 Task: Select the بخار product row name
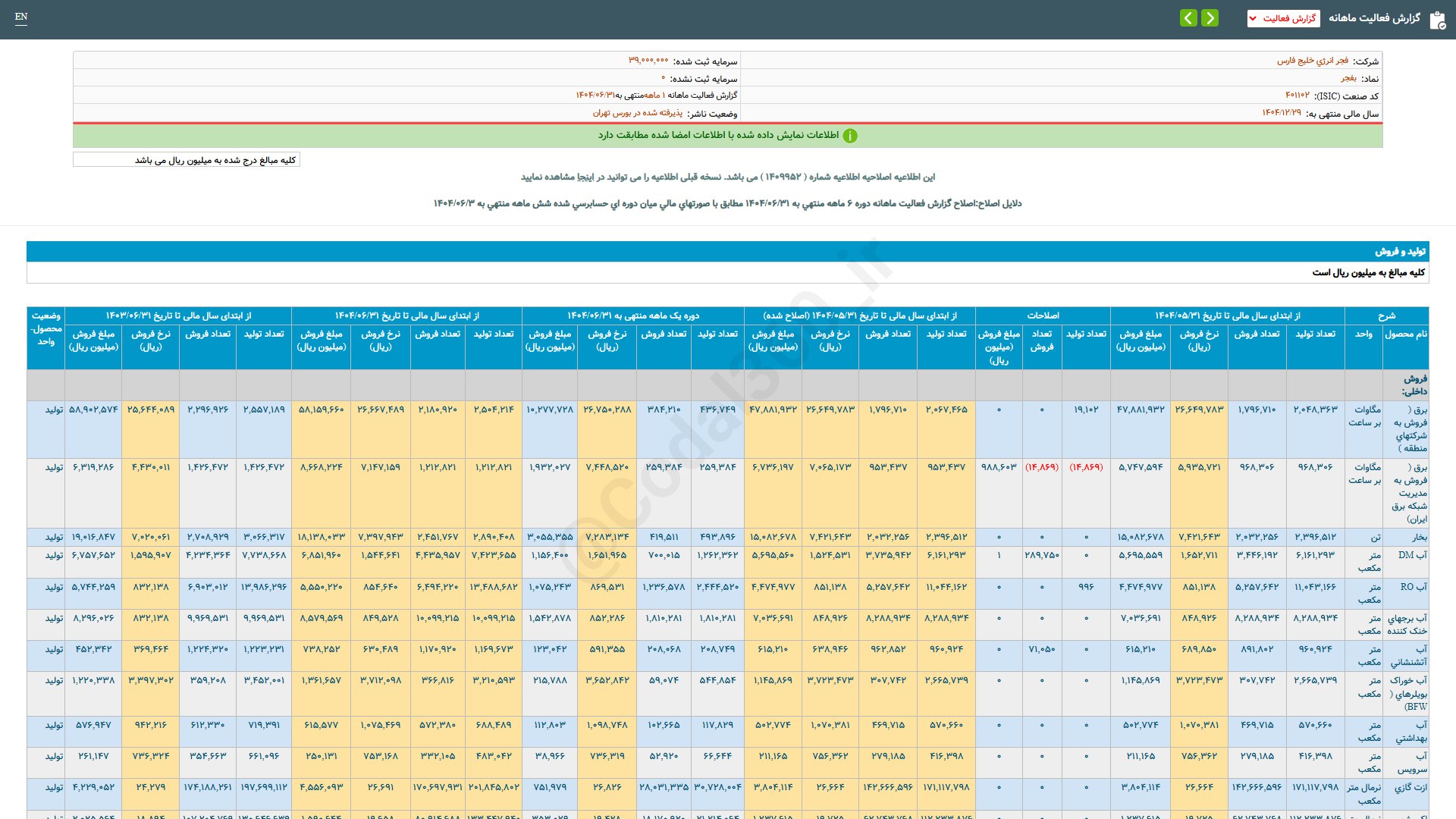tap(1419, 537)
